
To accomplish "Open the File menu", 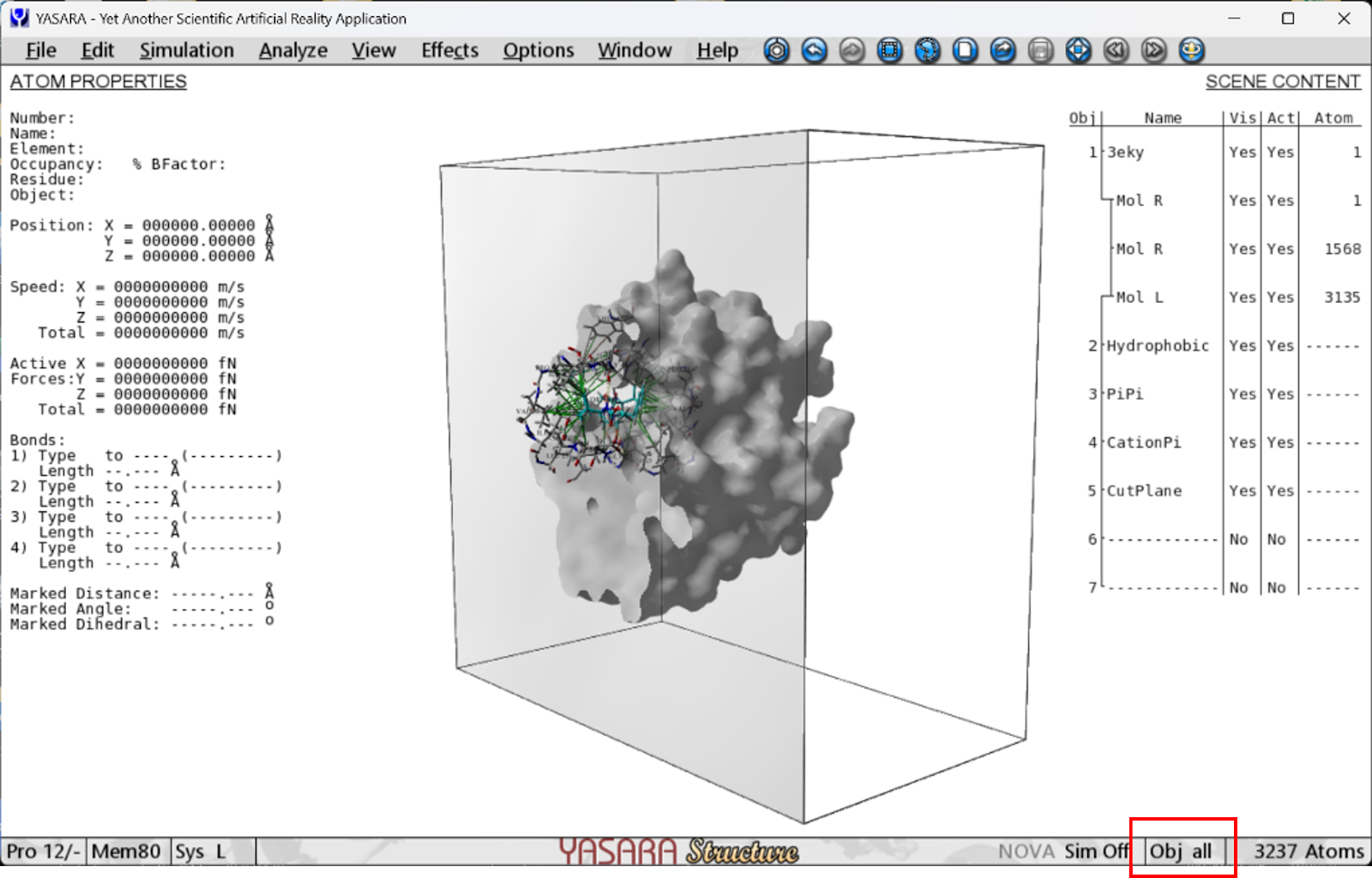I will point(40,51).
